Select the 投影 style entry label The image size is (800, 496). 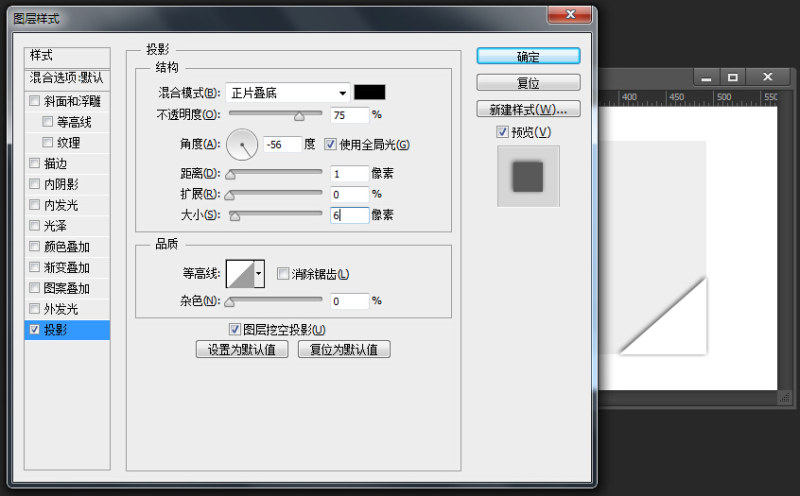pyautogui.click(x=56, y=330)
